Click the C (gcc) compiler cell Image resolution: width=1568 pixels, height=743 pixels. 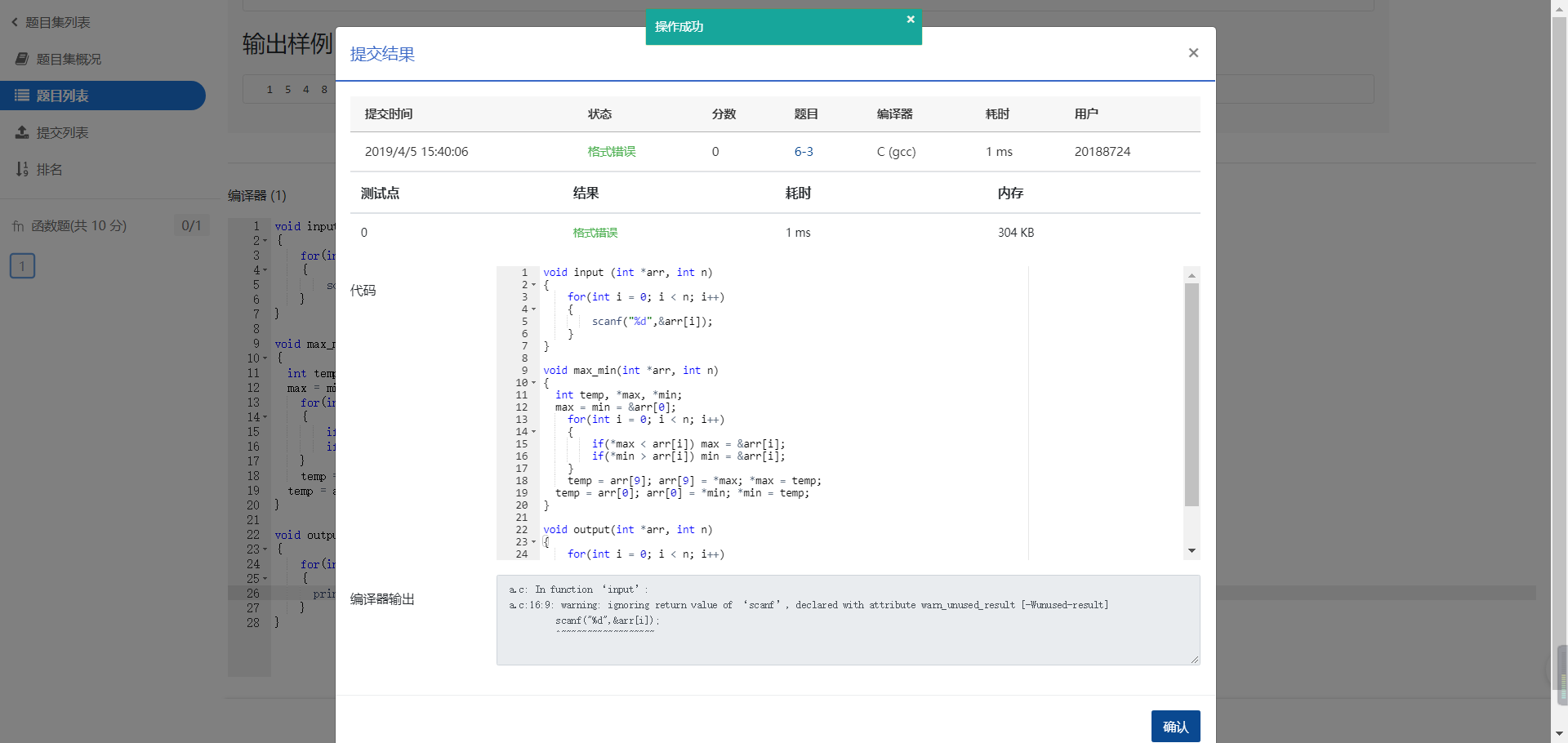coord(896,152)
